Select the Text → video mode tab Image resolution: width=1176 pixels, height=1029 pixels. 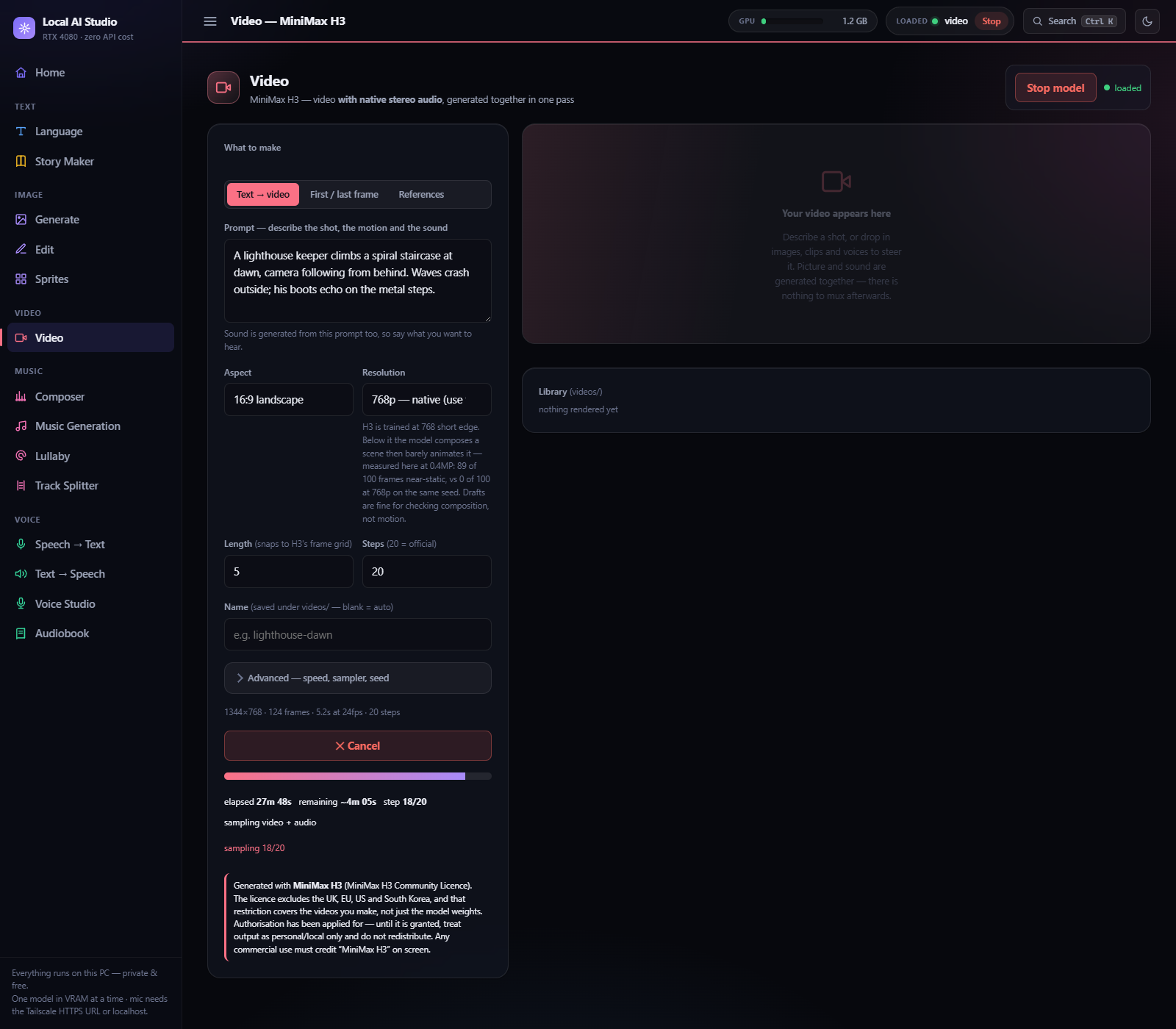(263, 195)
